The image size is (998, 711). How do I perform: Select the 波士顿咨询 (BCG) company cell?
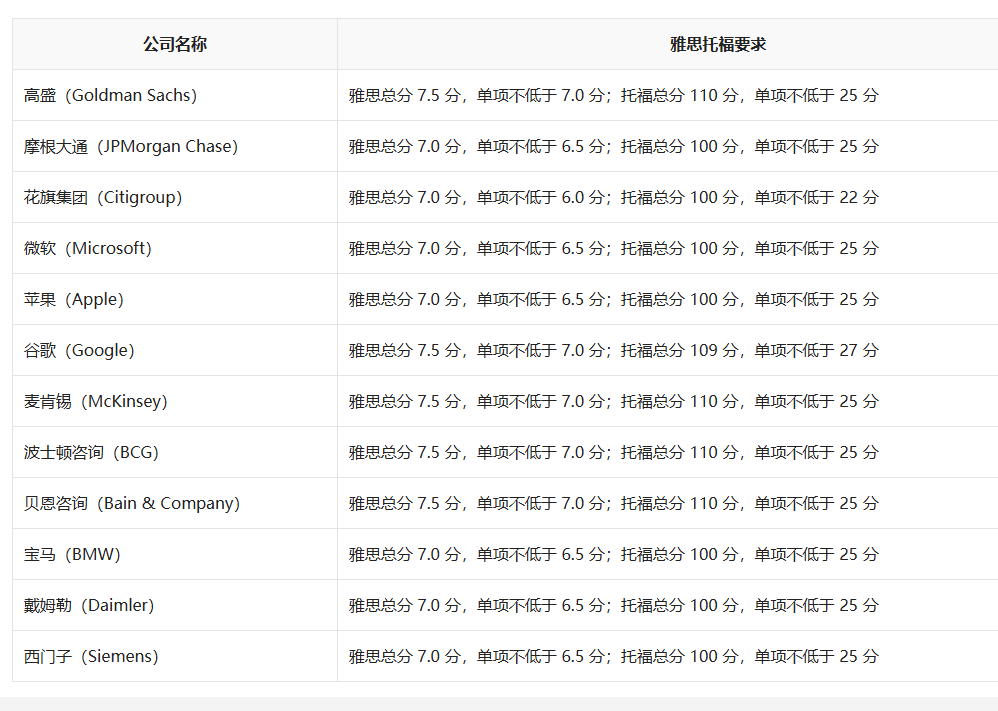pyautogui.click(x=91, y=453)
